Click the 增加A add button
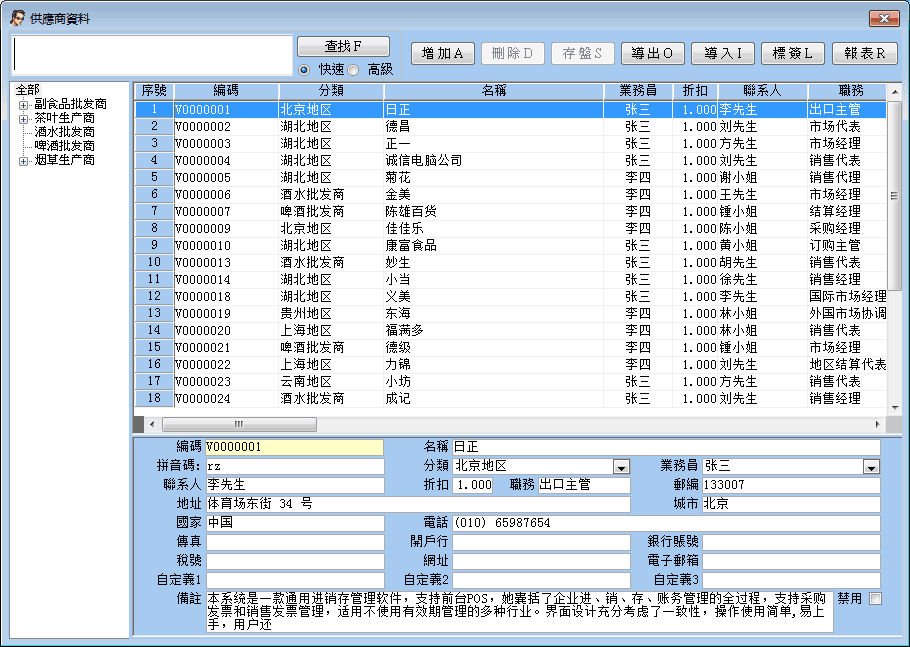The width and height of the screenshot is (910, 647). 442,54
